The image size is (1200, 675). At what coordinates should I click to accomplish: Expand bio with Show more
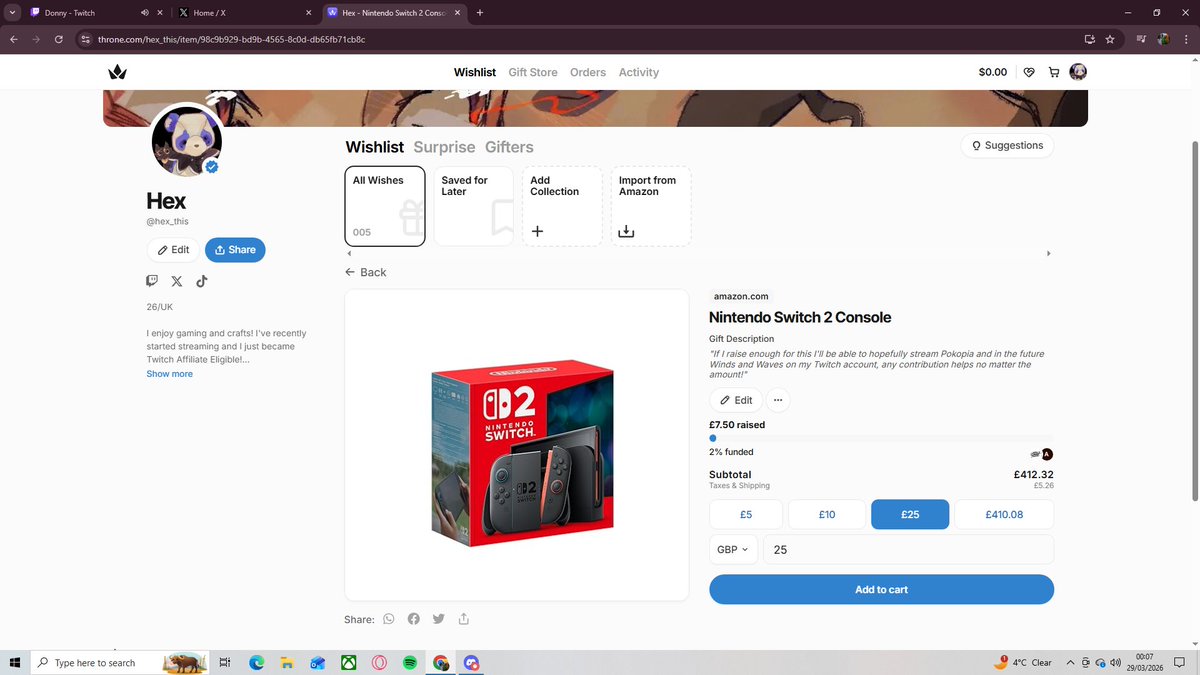(x=170, y=374)
